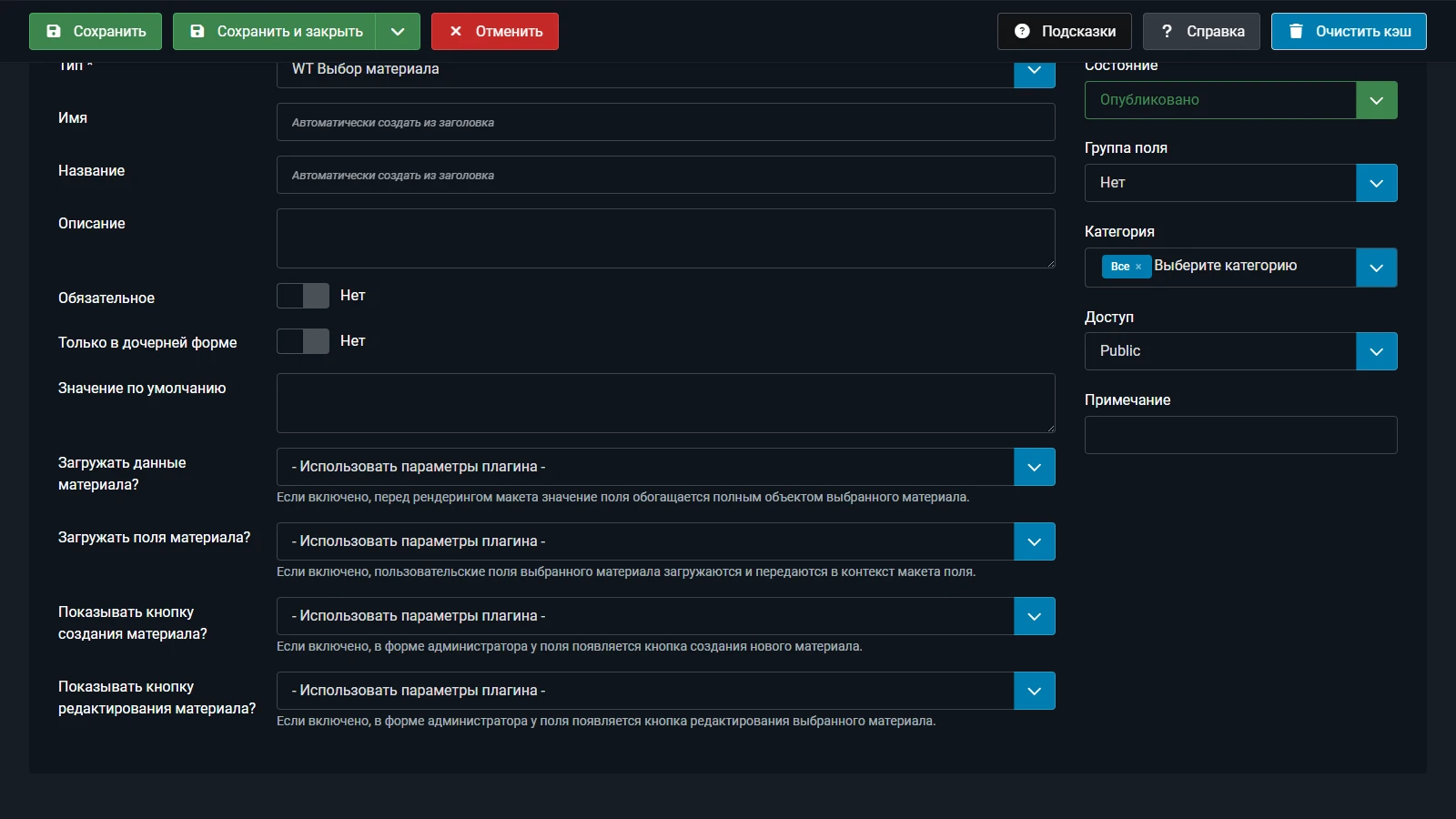
Task: Click the Примечание note field
Action: point(1240,435)
